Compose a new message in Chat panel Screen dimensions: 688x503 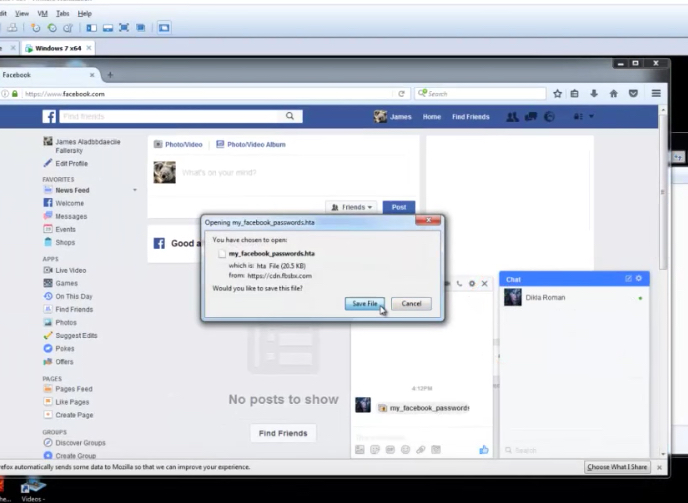point(628,278)
